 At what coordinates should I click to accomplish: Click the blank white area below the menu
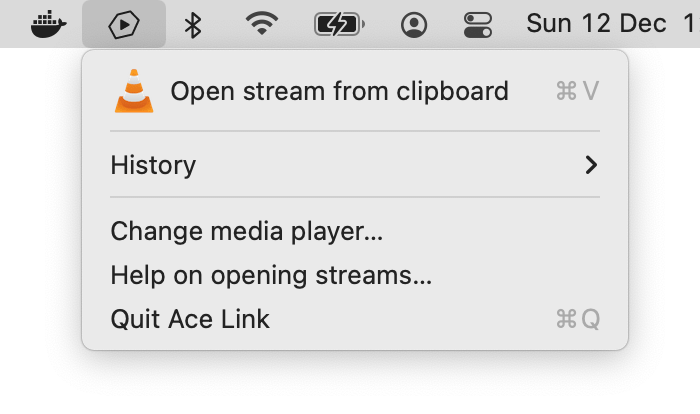350,385
